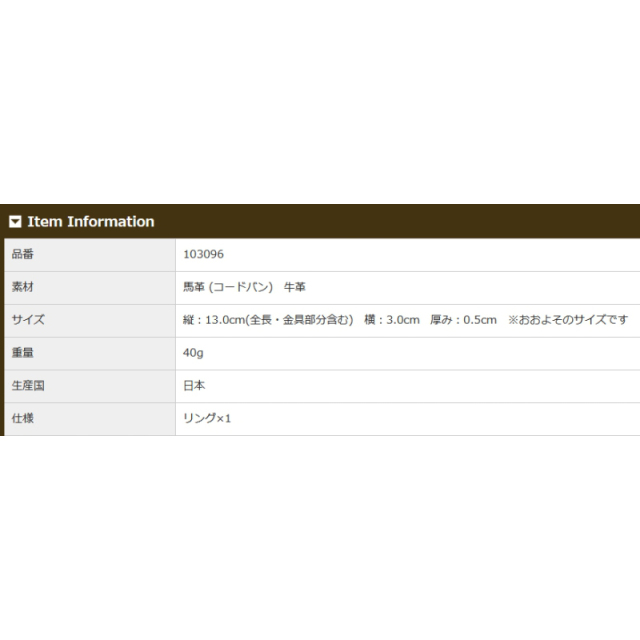The width and height of the screenshot is (640, 640).
Task: Select the weight value 40g
Action: click(x=193, y=353)
